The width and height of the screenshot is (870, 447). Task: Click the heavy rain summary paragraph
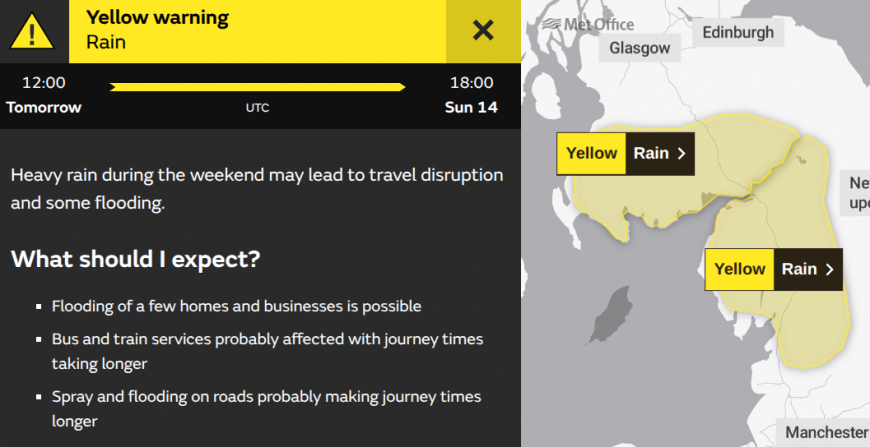257,189
